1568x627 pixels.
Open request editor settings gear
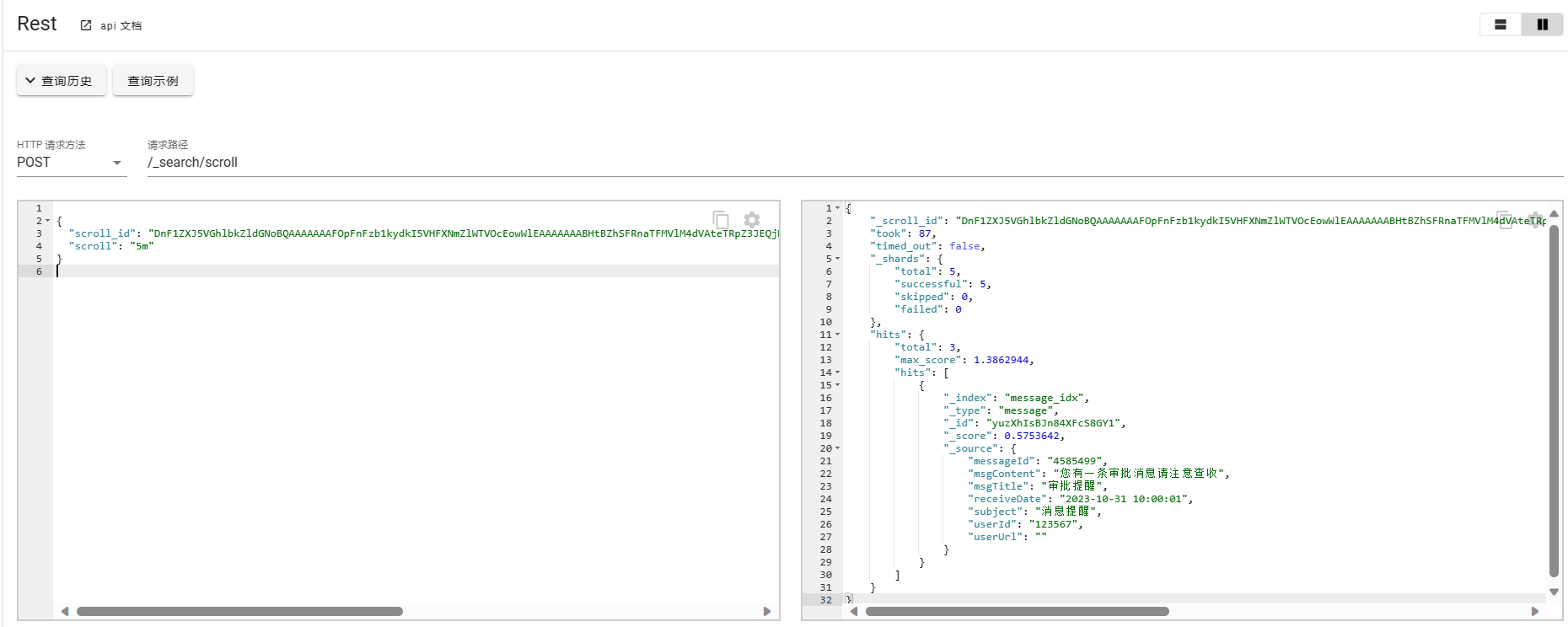(752, 220)
